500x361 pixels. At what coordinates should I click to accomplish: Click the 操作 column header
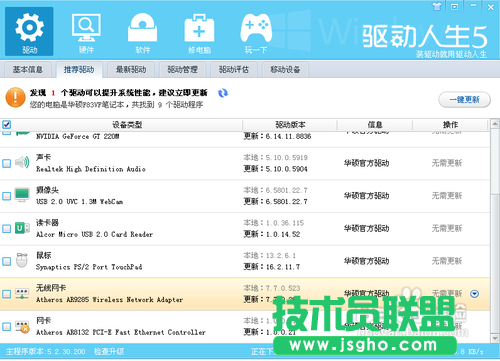pos(450,125)
